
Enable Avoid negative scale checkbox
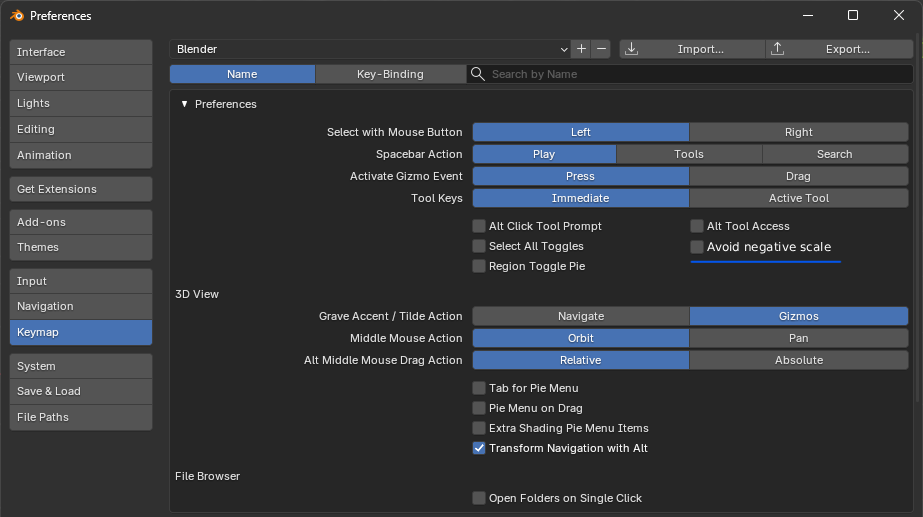[x=697, y=247]
